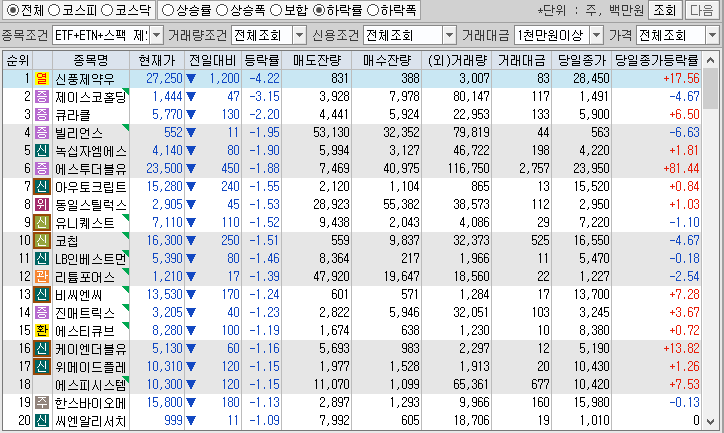Click 에스투더블유 closing change +81.44

[x=681, y=168]
